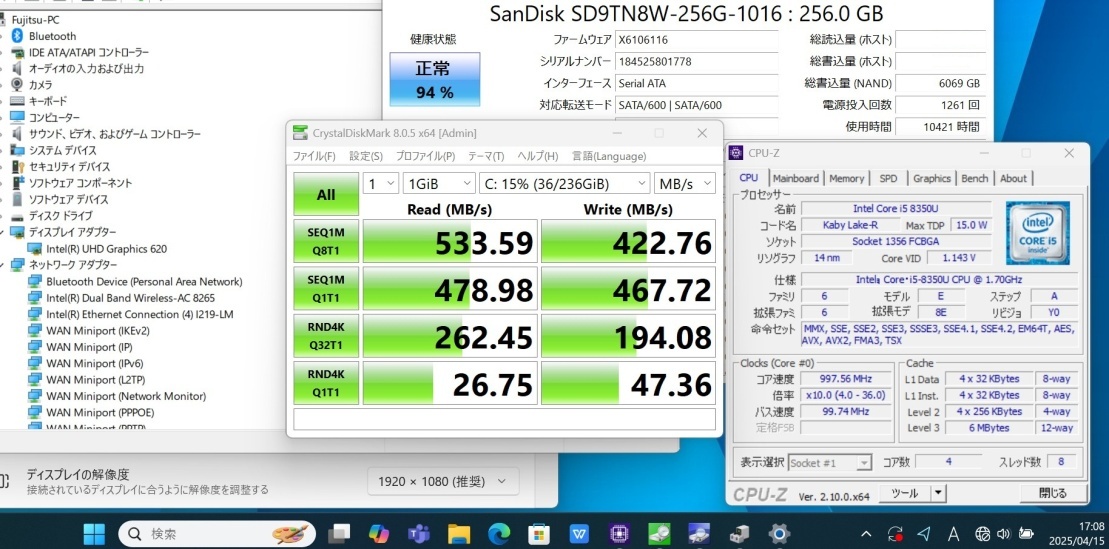Run the RND4K Q32T1 test

point(326,335)
